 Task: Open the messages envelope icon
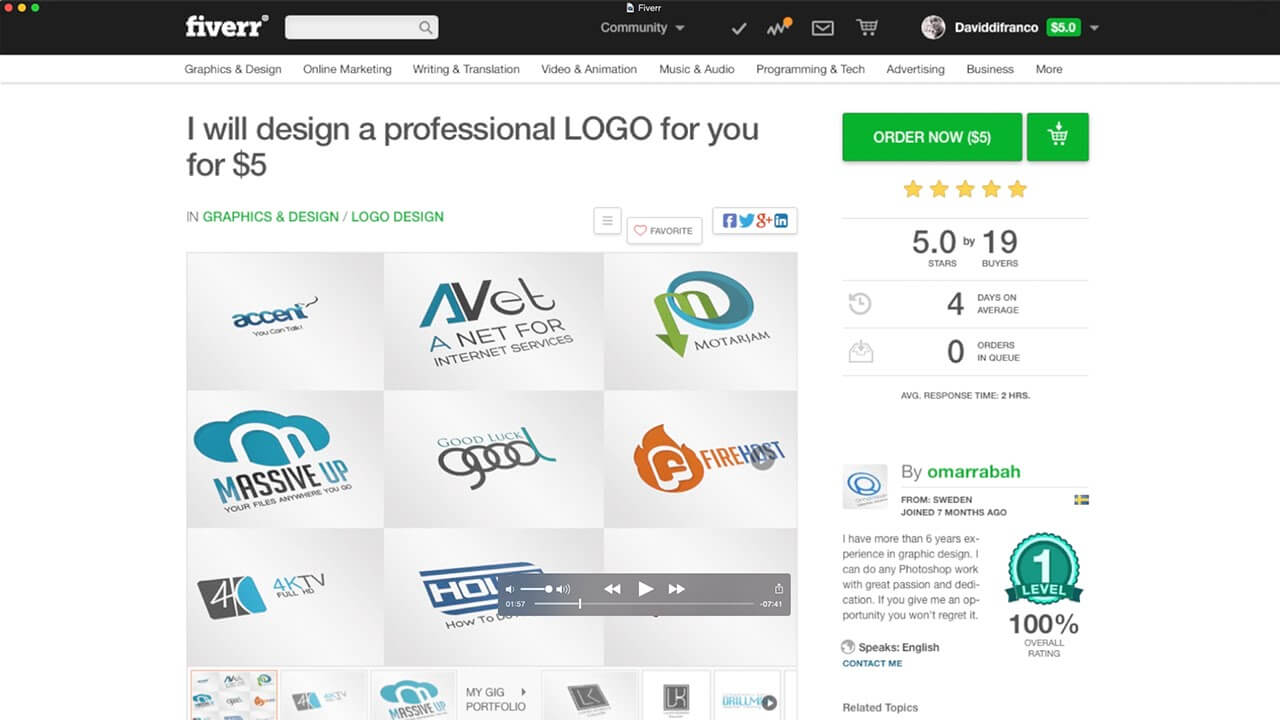823,28
